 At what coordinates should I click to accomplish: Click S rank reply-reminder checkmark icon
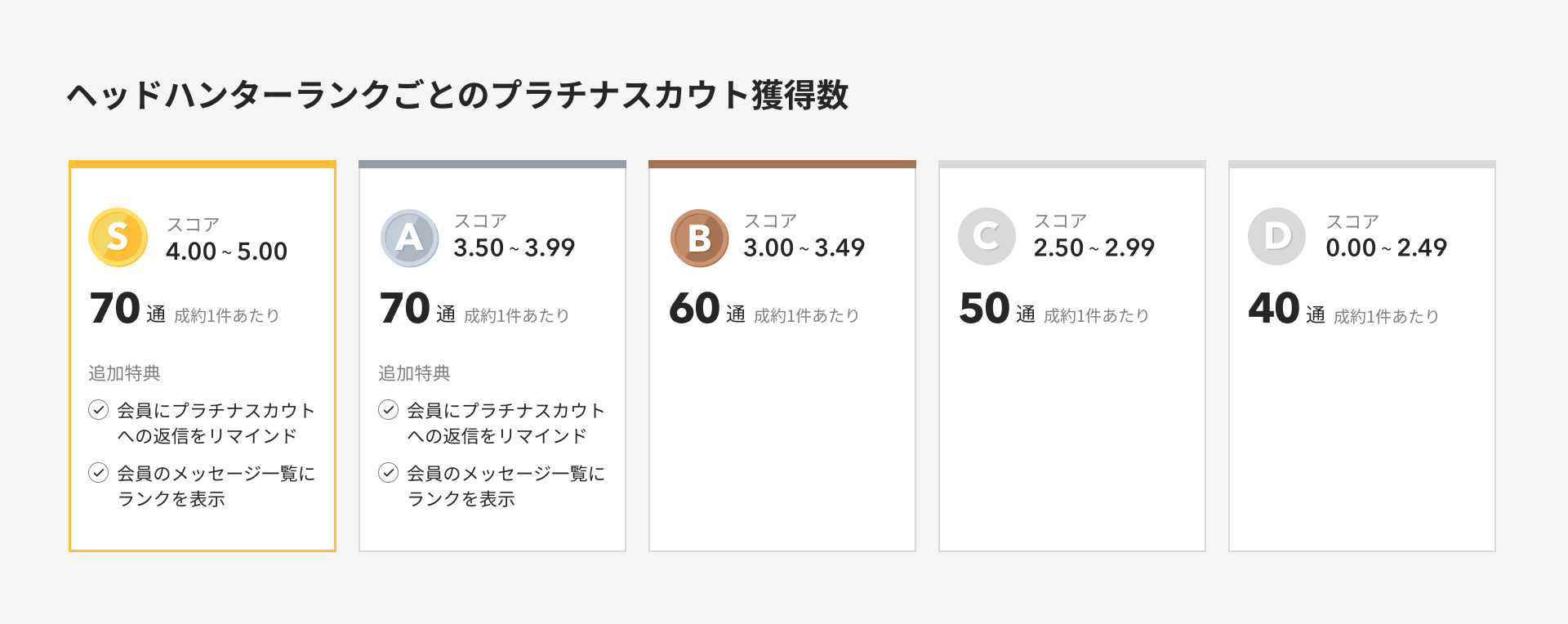99,410
